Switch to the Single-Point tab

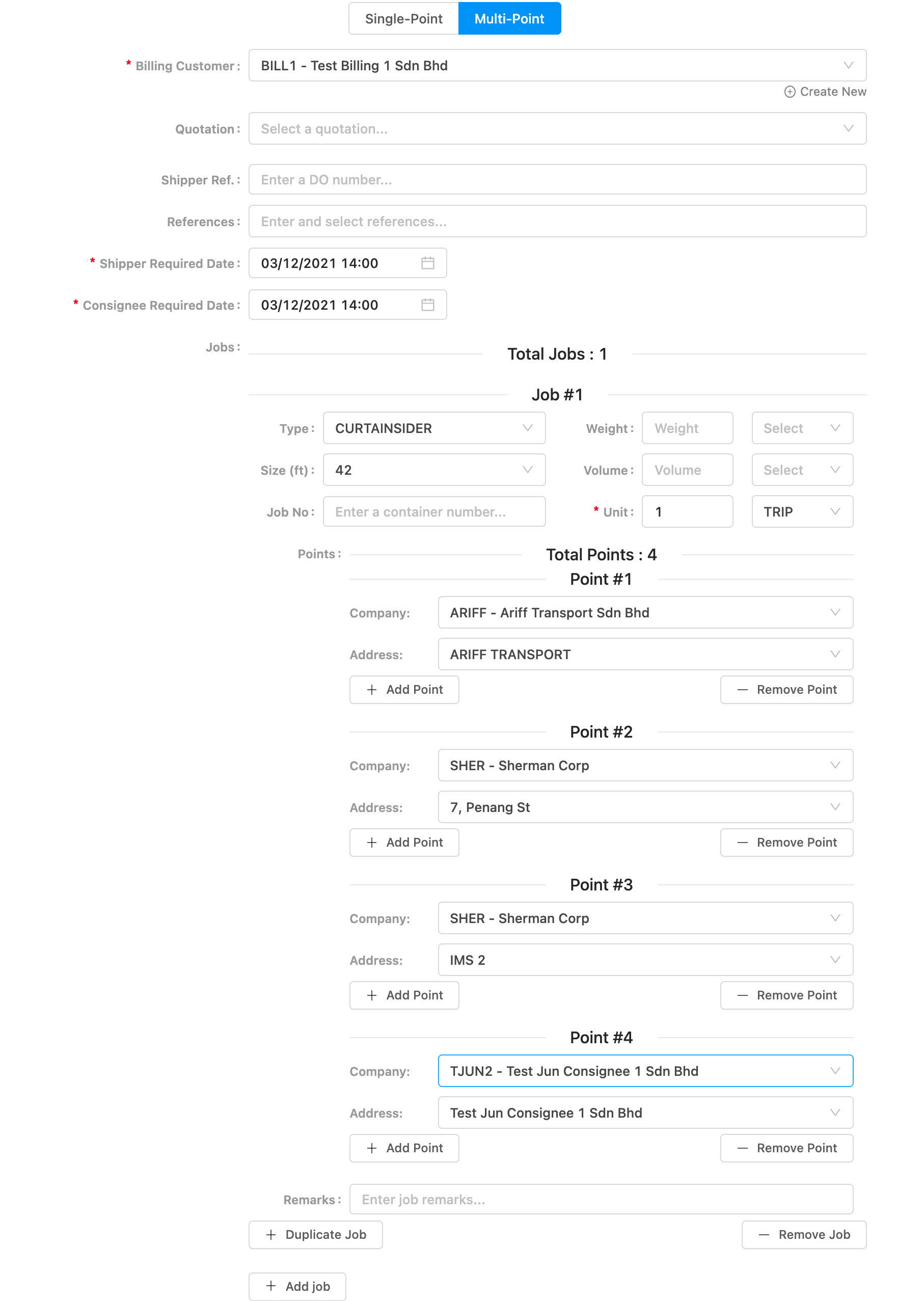403,19
